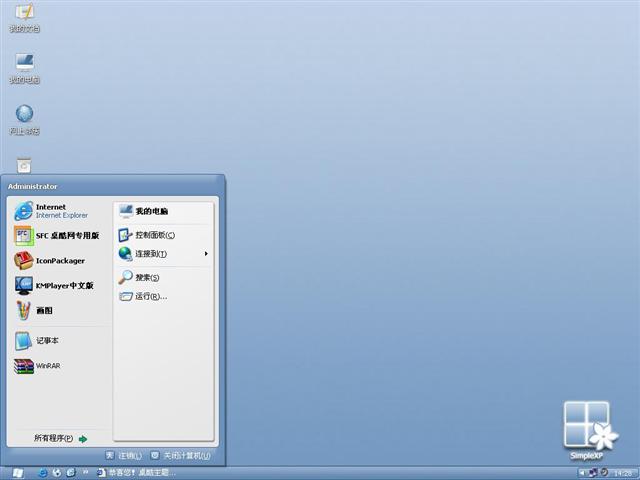This screenshot has height=480, width=640.
Task: Expand the quick launch overflow chevron
Action: [86, 472]
